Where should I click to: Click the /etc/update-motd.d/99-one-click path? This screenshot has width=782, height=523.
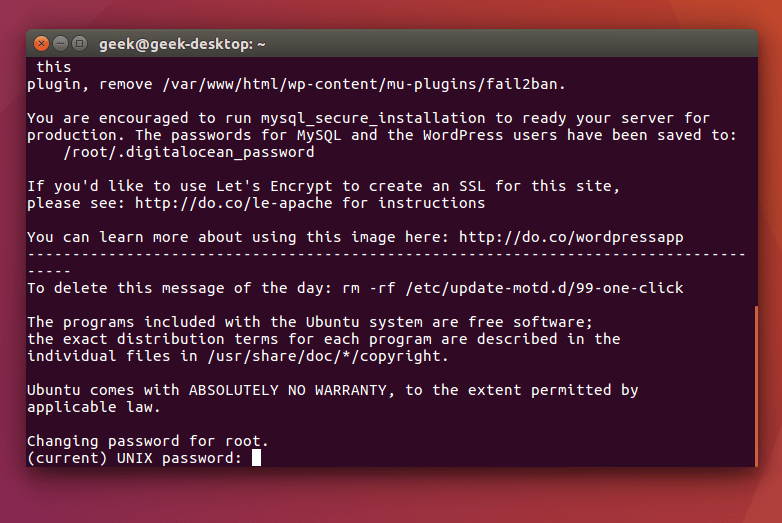(544, 288)
